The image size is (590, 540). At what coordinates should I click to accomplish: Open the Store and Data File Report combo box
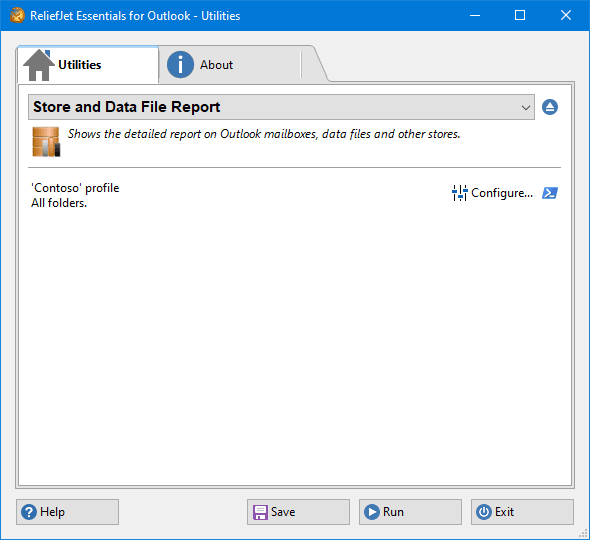coord(281,107)
